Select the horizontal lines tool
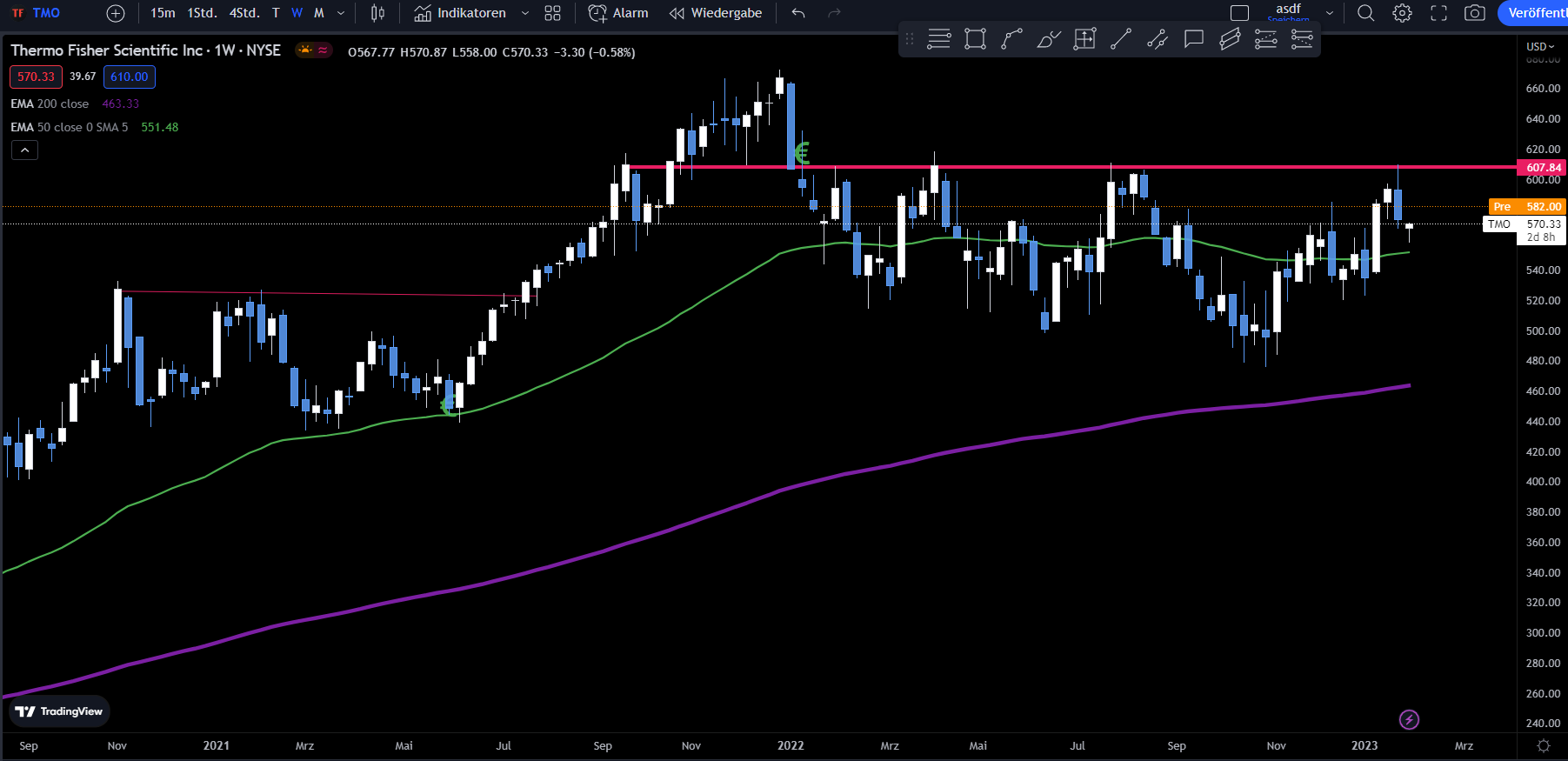This screenshot has height=761, width=1568. pyautogui.click(x=939, y=39)
